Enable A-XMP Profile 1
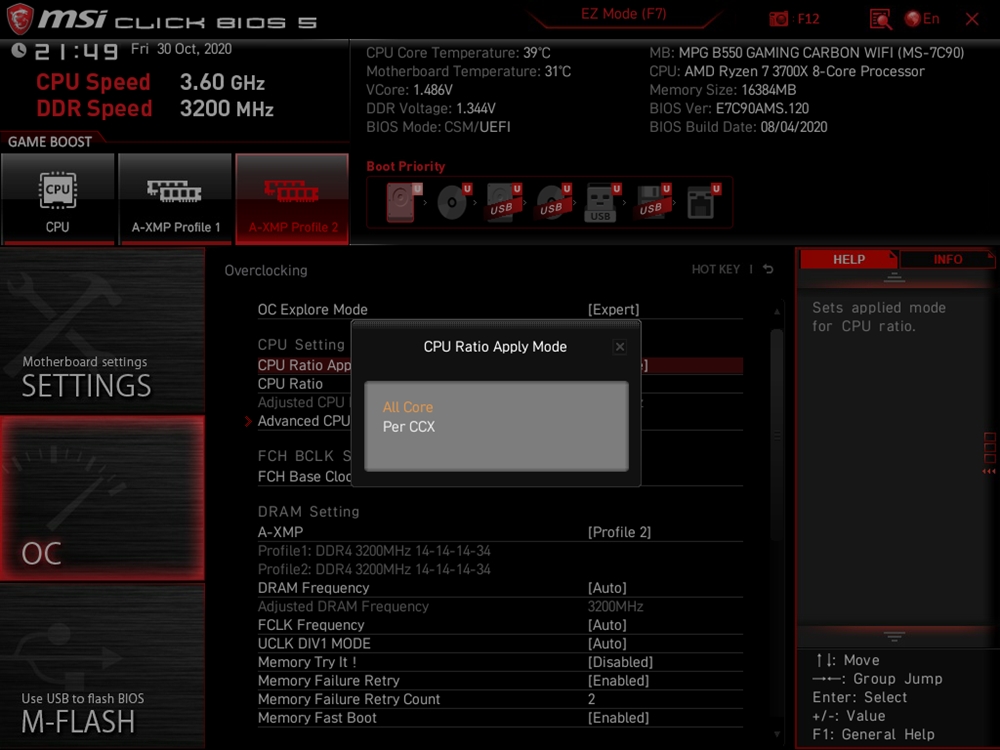The image size is (1000, 750). pyautogui.click(x=175, y=198)
